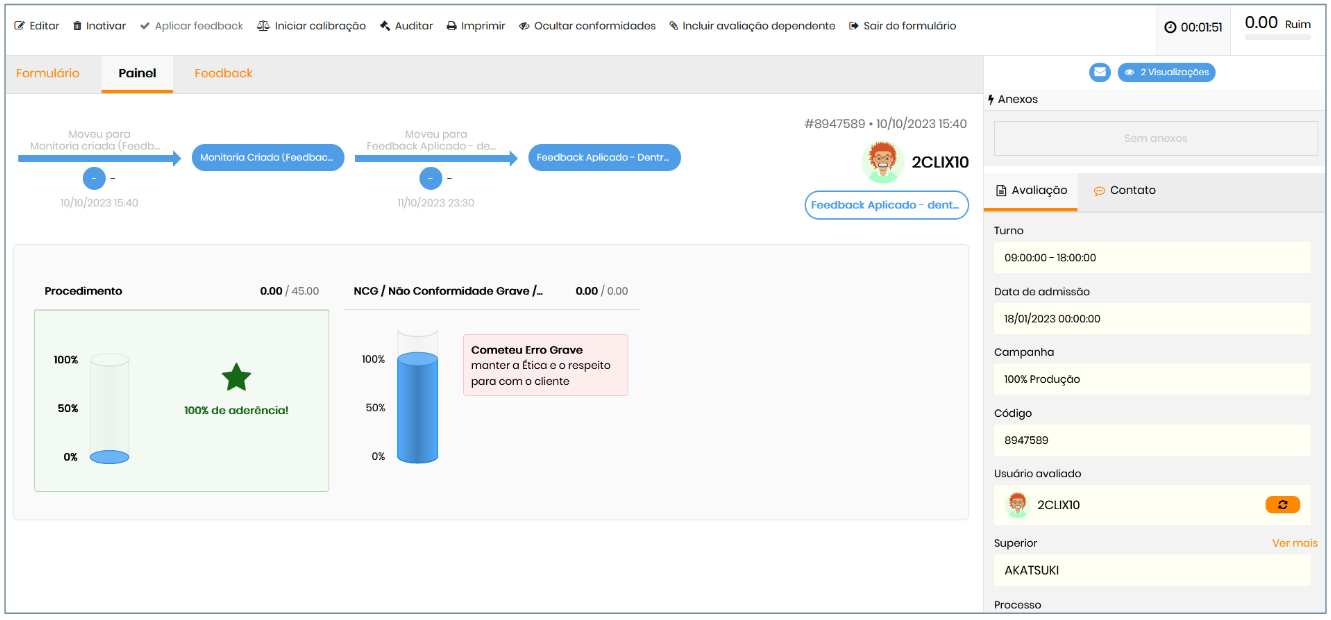Click the Turno field
The image size is (1331, 620).
click(1151, 257)
